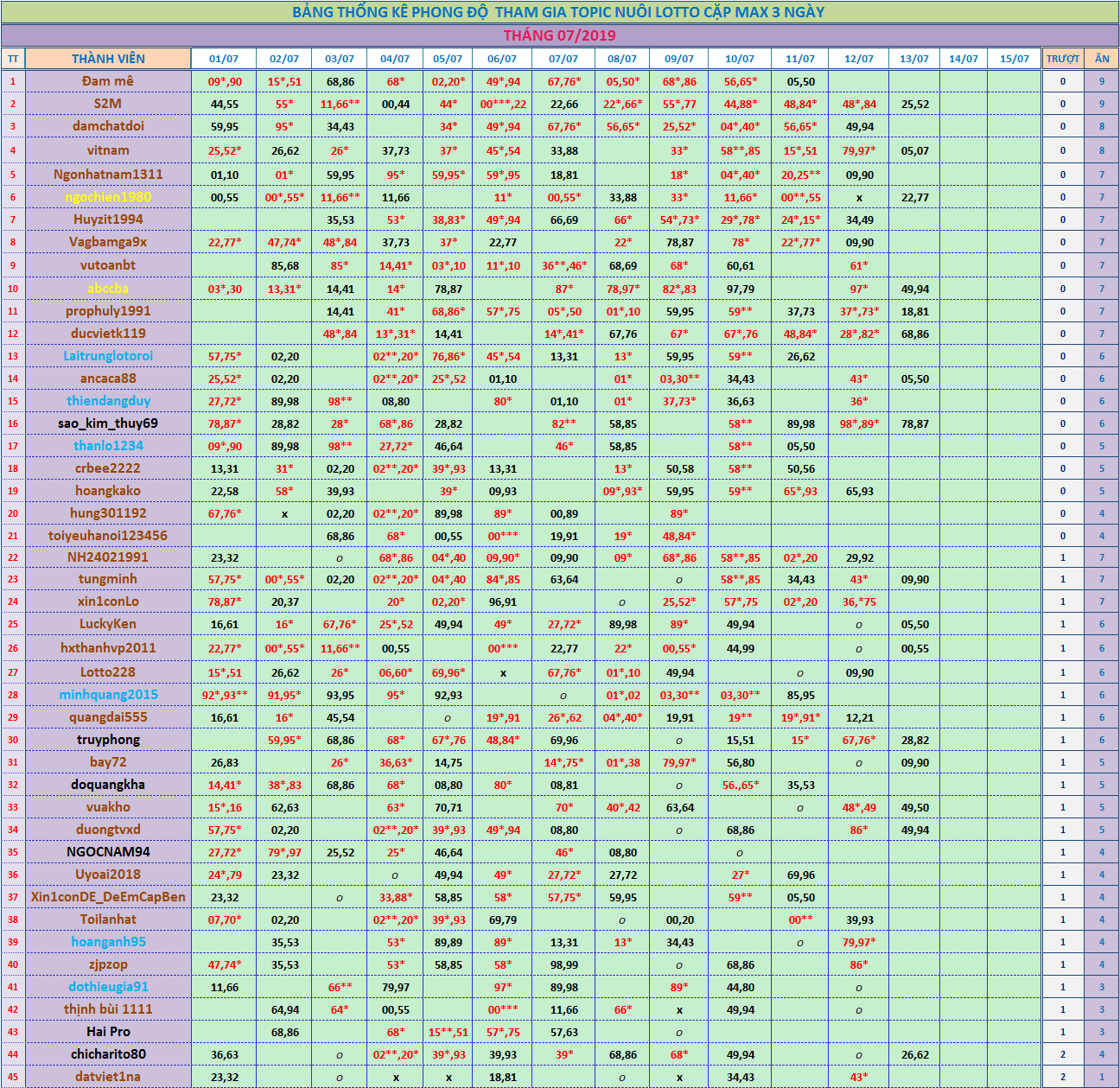Click member name truyphong
This screenshot has height=1088, width=1120.
point(108,740)
